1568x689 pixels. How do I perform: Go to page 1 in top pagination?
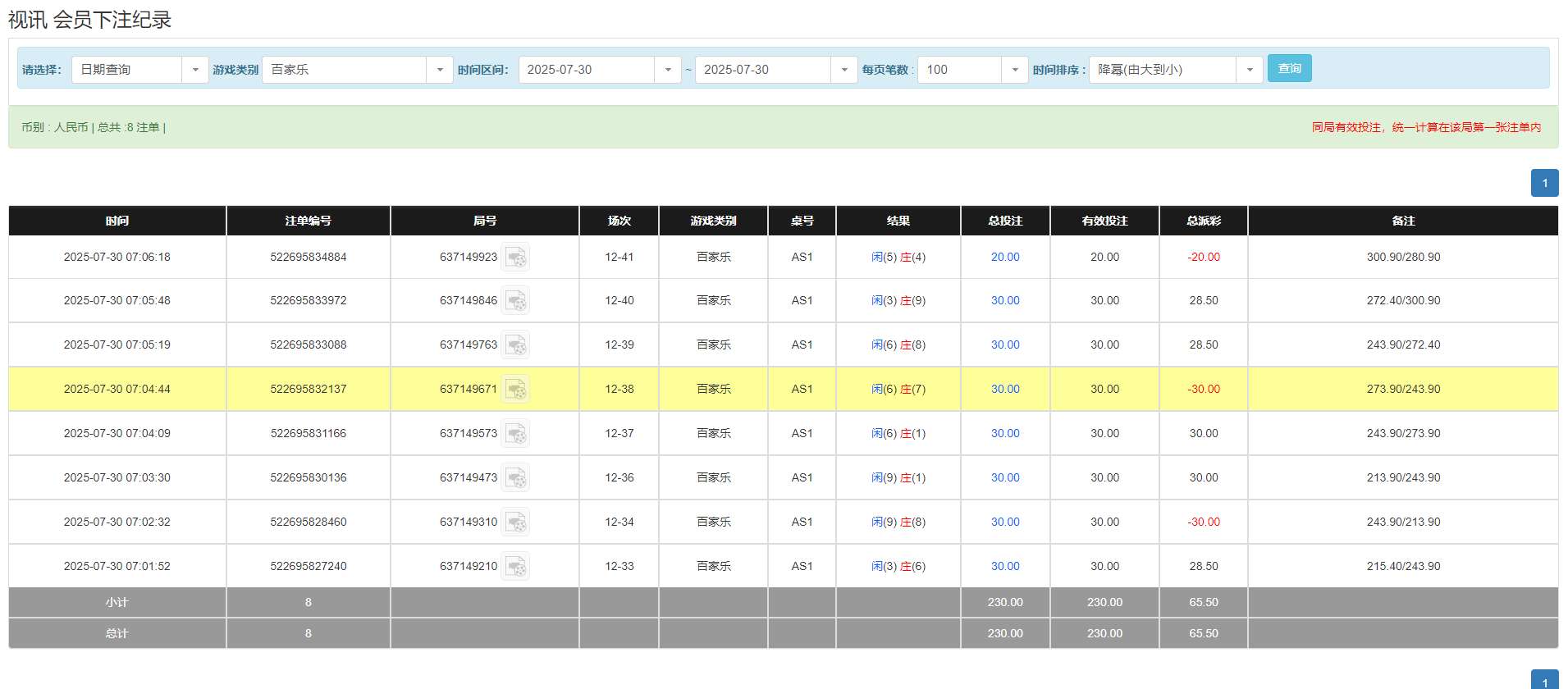[1544, 183]
